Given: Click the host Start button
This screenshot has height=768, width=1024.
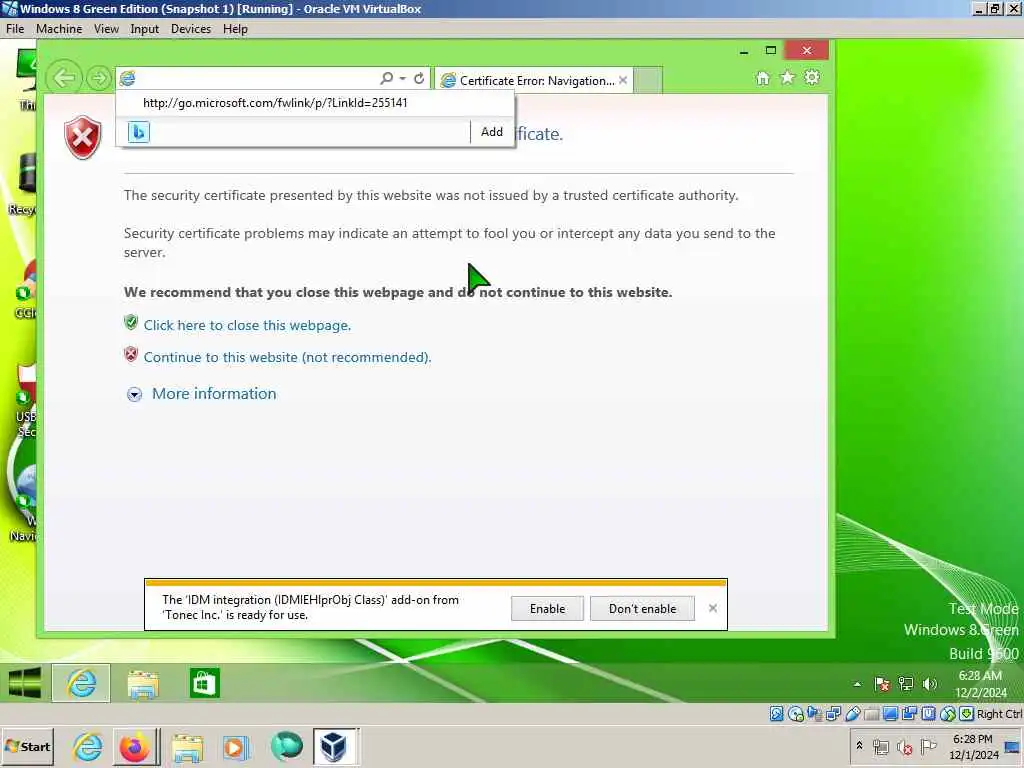Looking at the screenshot, I should point(27,747).
